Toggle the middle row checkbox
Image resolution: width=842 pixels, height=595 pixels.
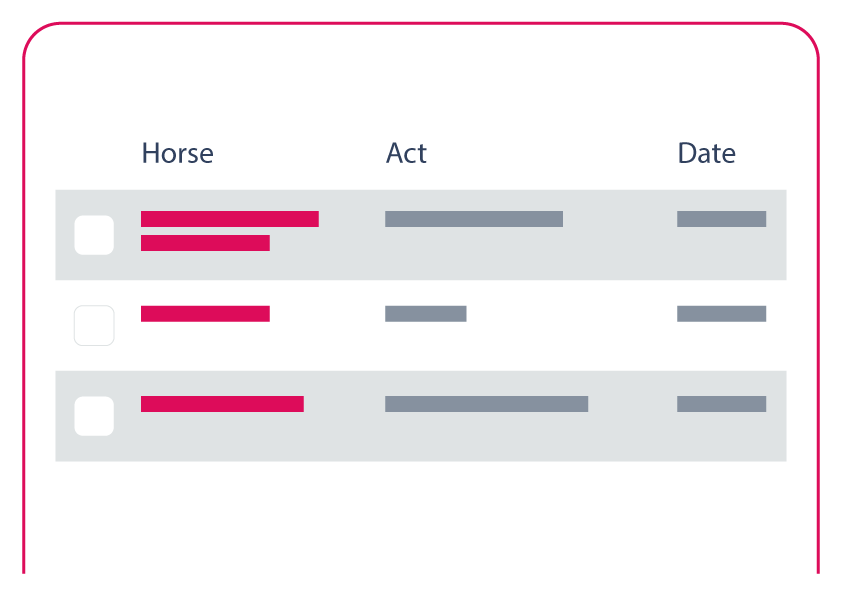pos(94,326)
